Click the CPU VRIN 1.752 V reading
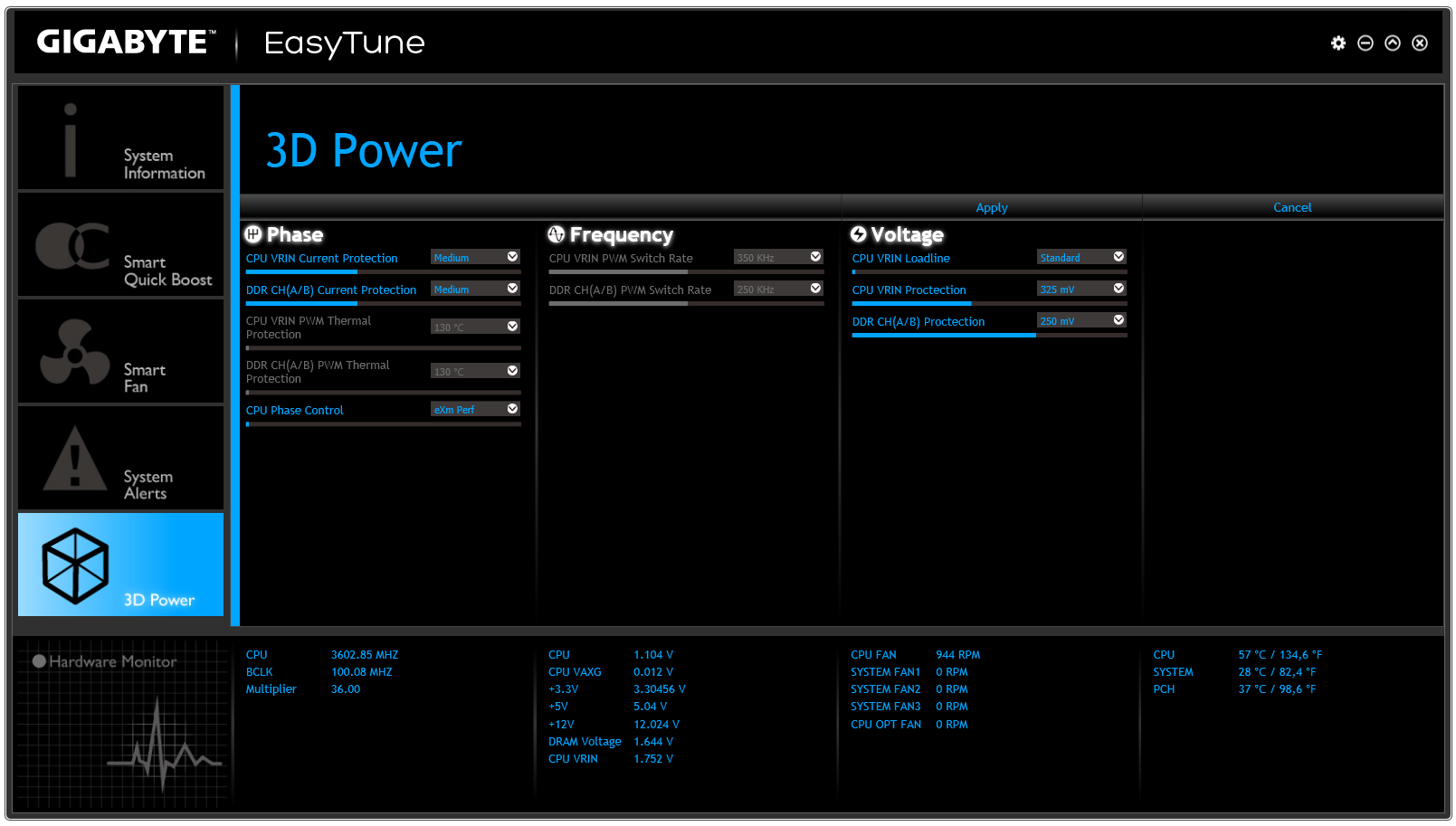 pos(653,758)
